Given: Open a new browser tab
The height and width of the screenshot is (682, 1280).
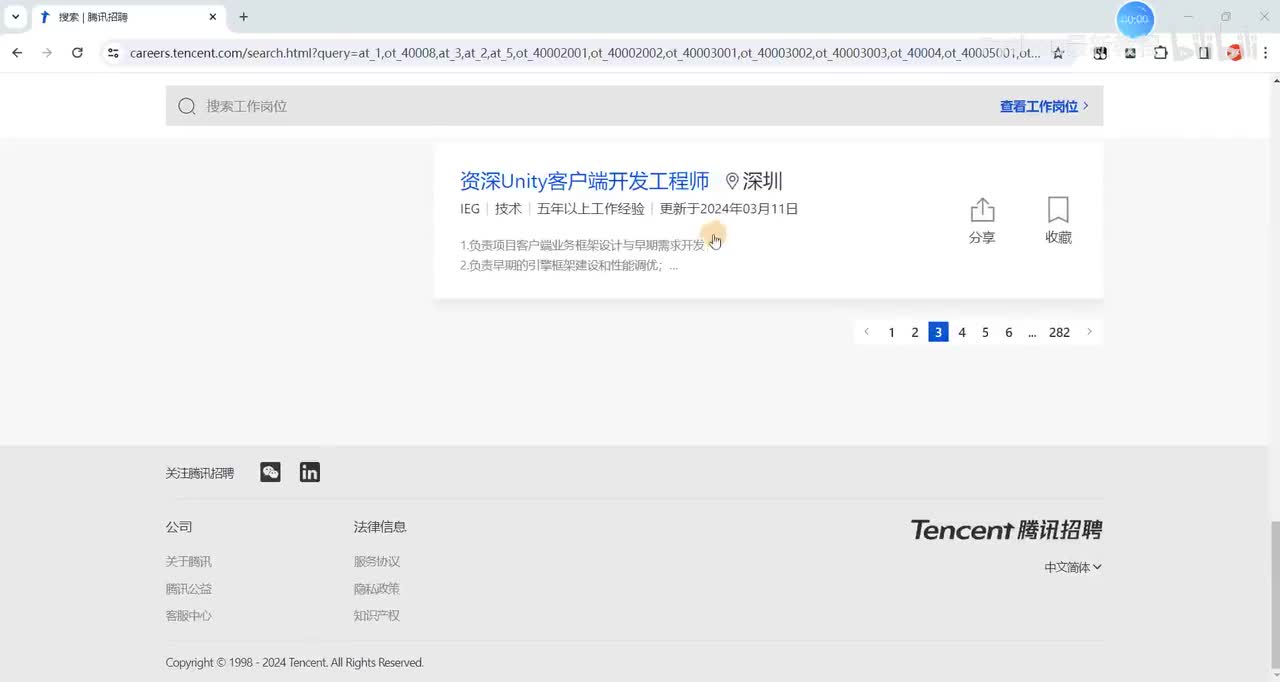Looking at the screenshot, I should tap(243, 17).
